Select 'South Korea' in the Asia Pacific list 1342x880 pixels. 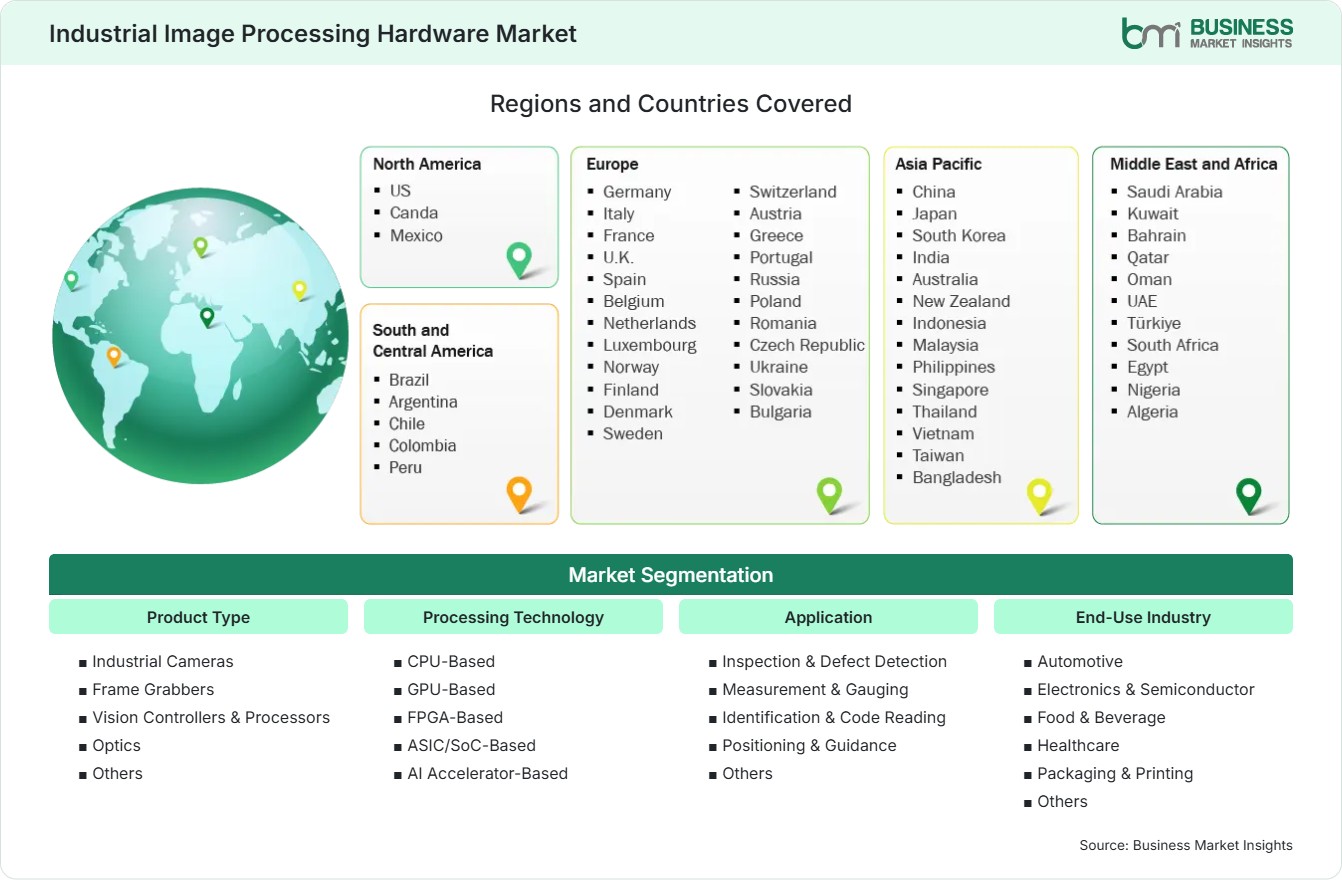(959, 235)
